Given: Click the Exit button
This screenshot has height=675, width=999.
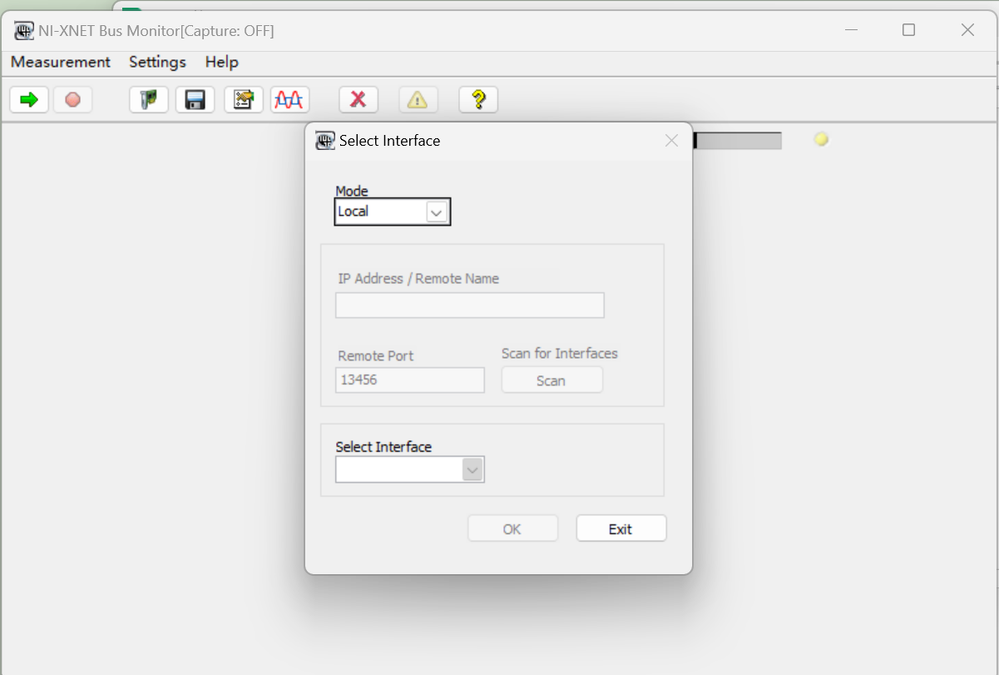Looking at the screenshot, I should coord(621,528).
